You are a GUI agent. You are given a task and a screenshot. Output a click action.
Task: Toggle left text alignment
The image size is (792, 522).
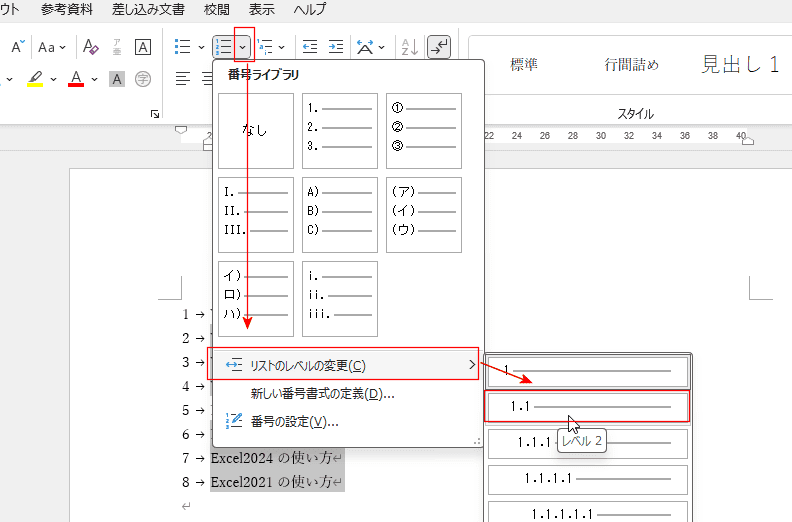point(183,79)
